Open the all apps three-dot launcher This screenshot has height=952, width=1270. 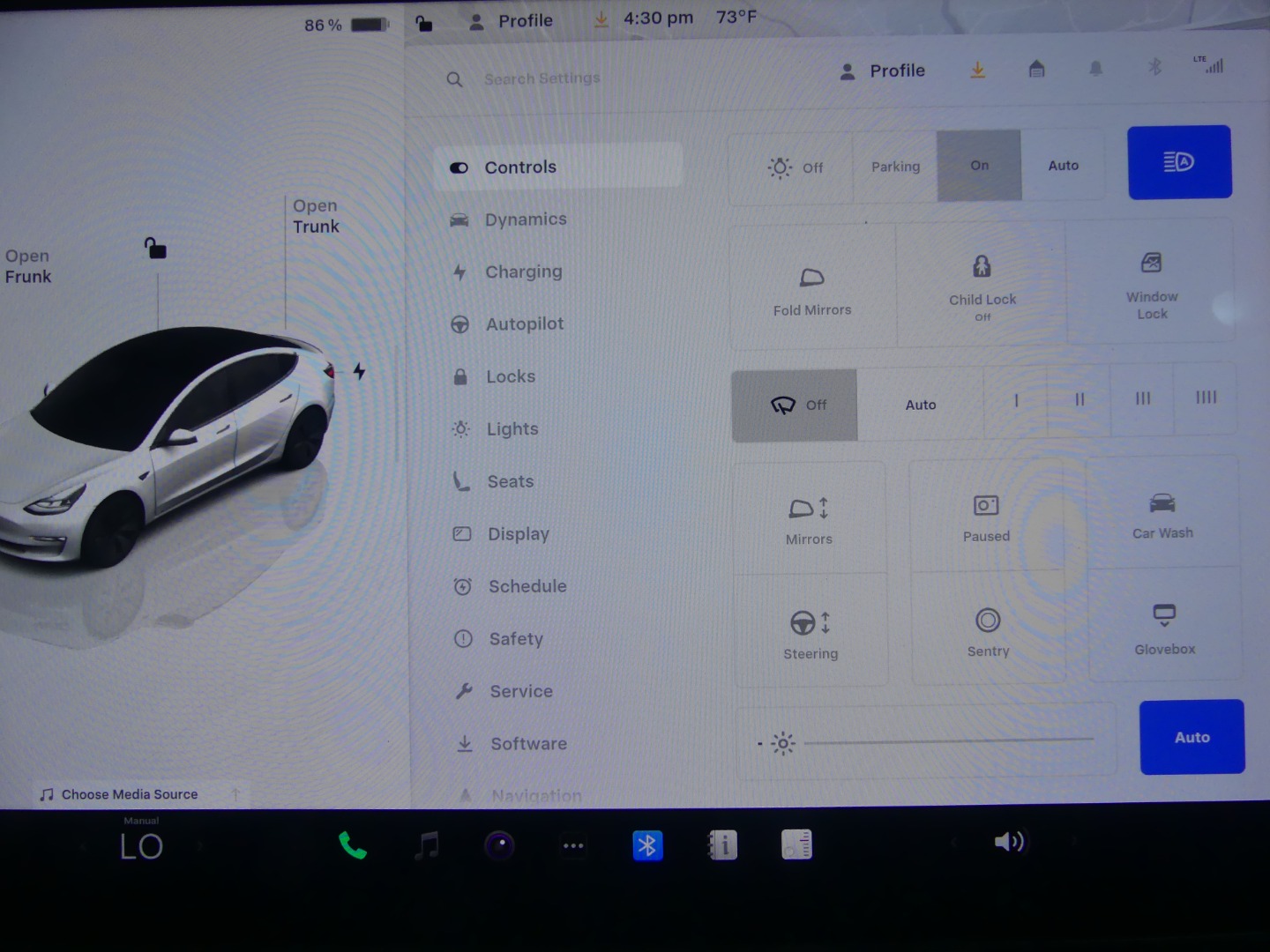[573, 846]
